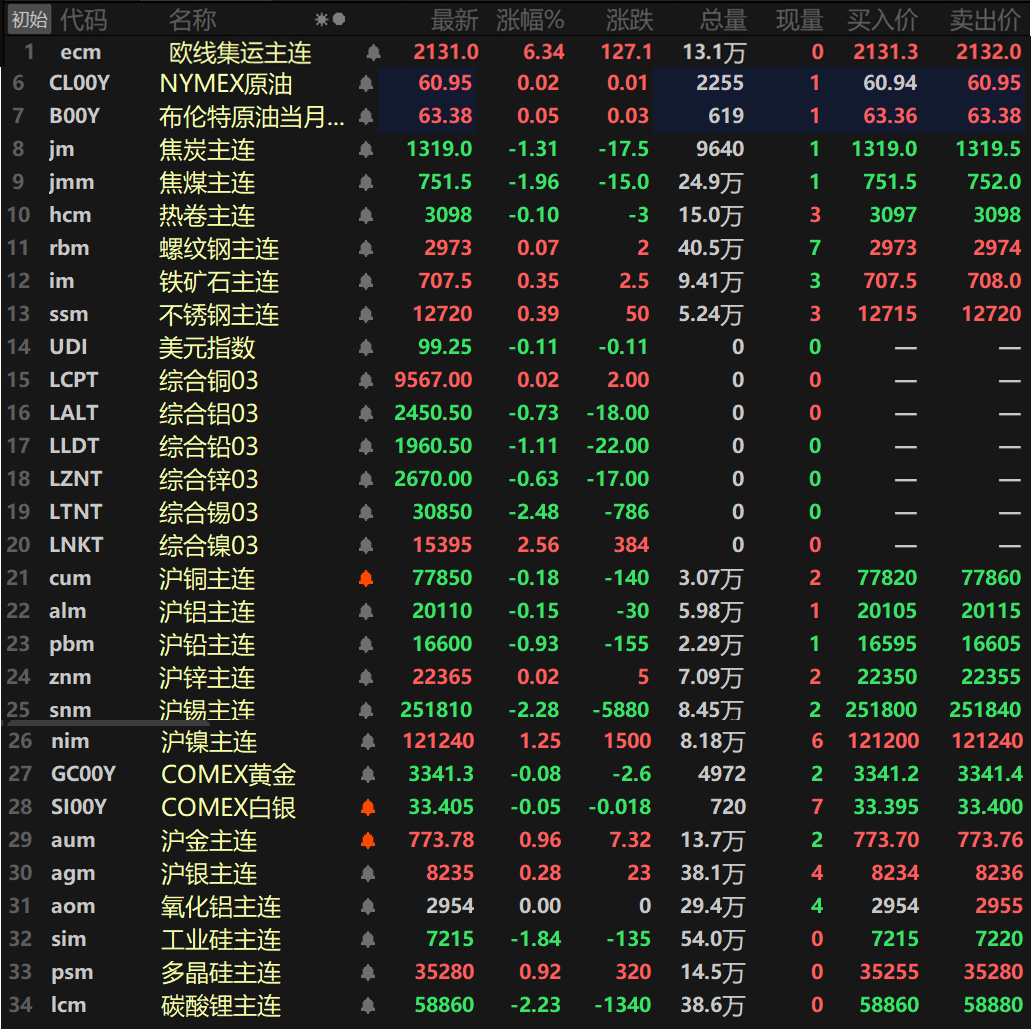Click the bell icon for 综合镍03
Image resolution: width=1031 pixels, height=1029 pixels.
[366, 546]
